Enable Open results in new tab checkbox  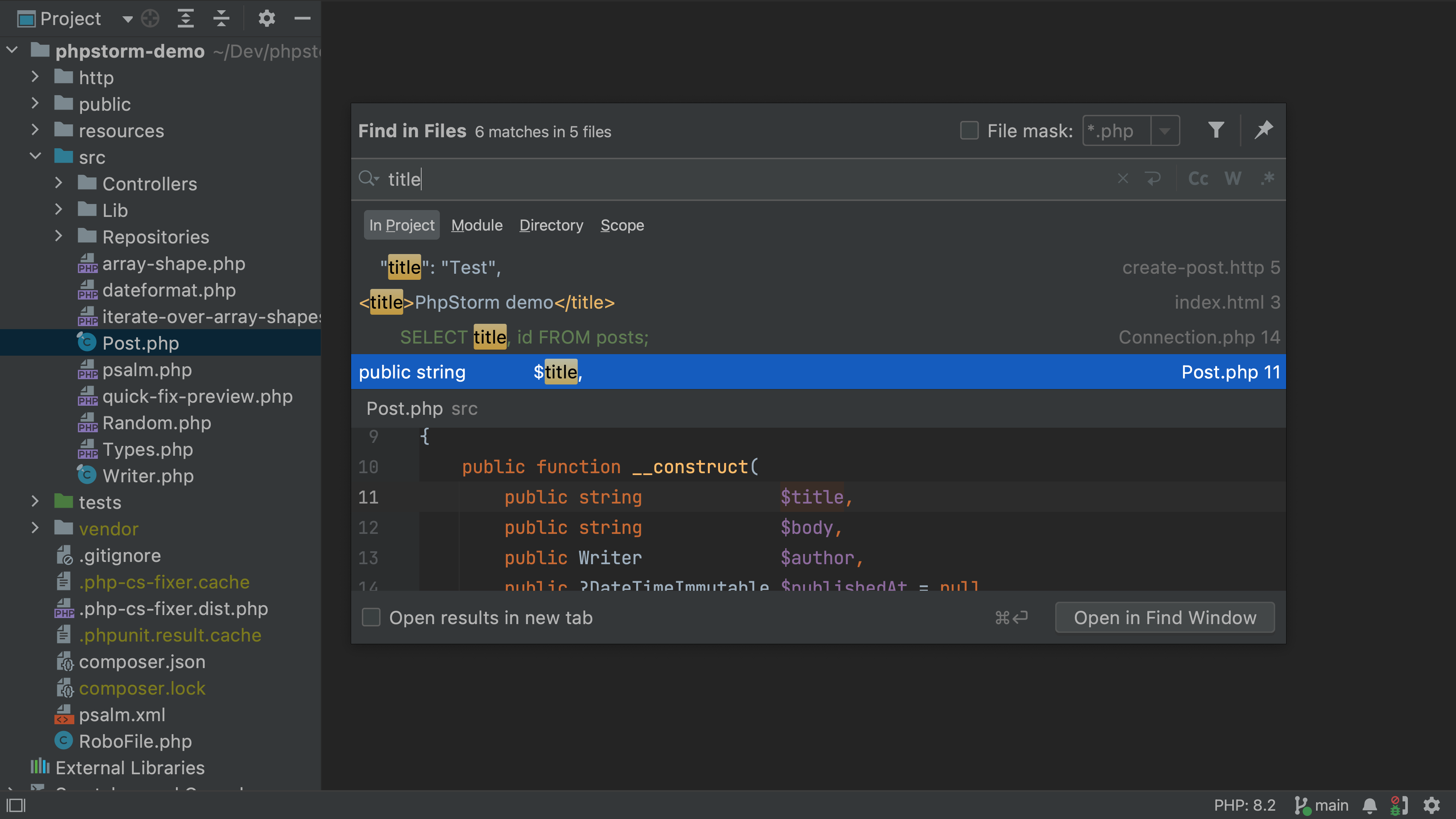[x=371, y=617]
